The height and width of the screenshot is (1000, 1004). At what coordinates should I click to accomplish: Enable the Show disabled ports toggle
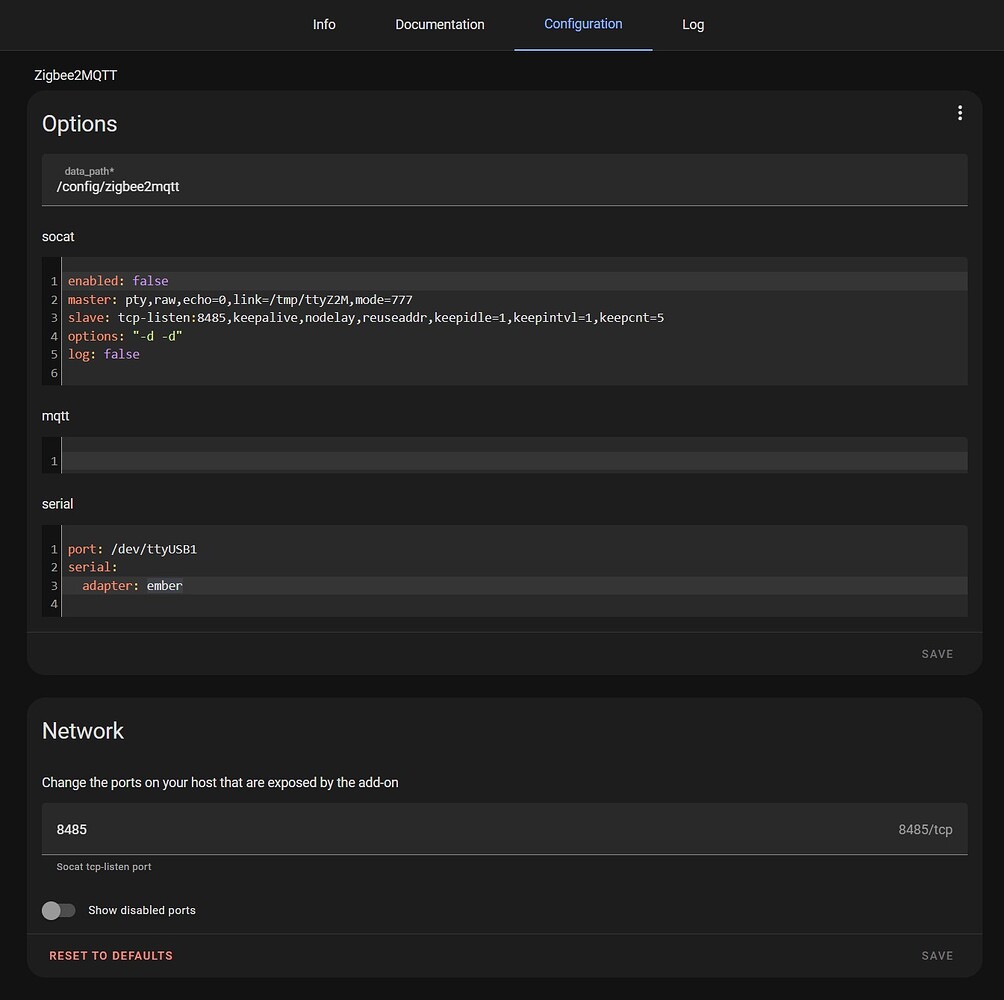coord(58,910)
